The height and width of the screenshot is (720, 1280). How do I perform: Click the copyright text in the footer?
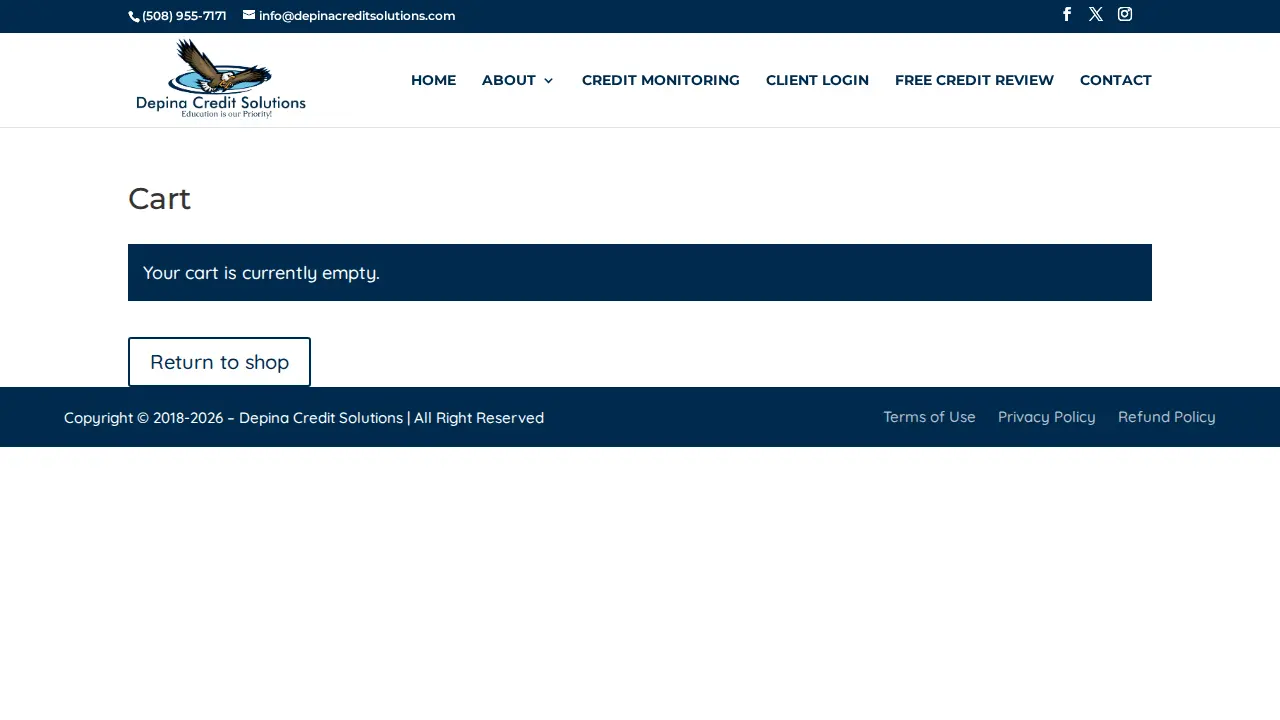pos(304,418)
